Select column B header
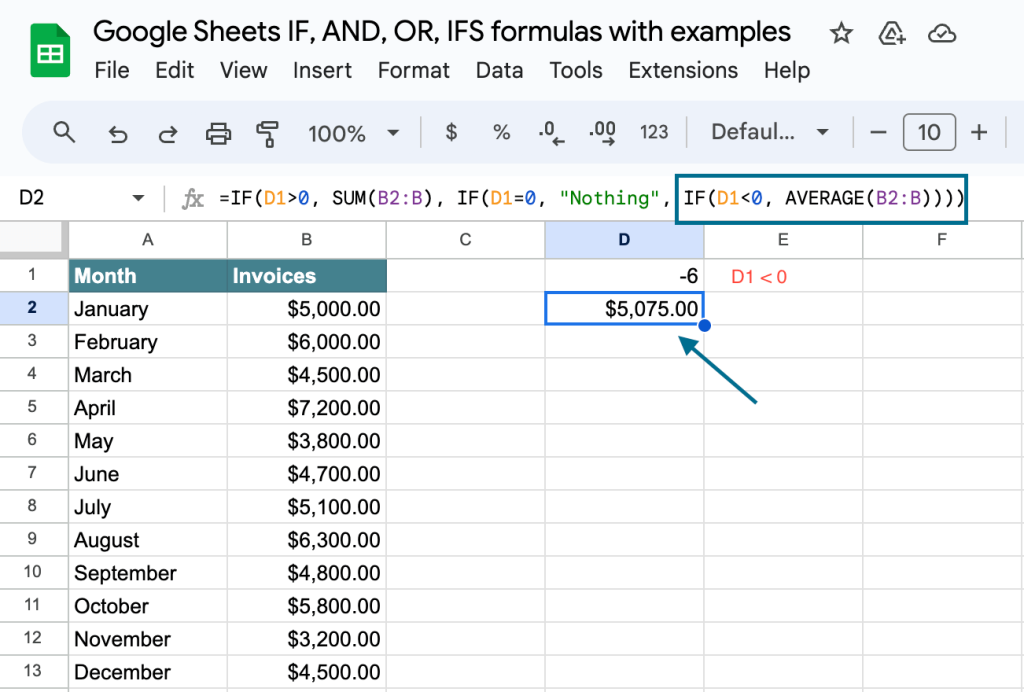This screenshot has width=1024, height=692. (x=306, y=240)
